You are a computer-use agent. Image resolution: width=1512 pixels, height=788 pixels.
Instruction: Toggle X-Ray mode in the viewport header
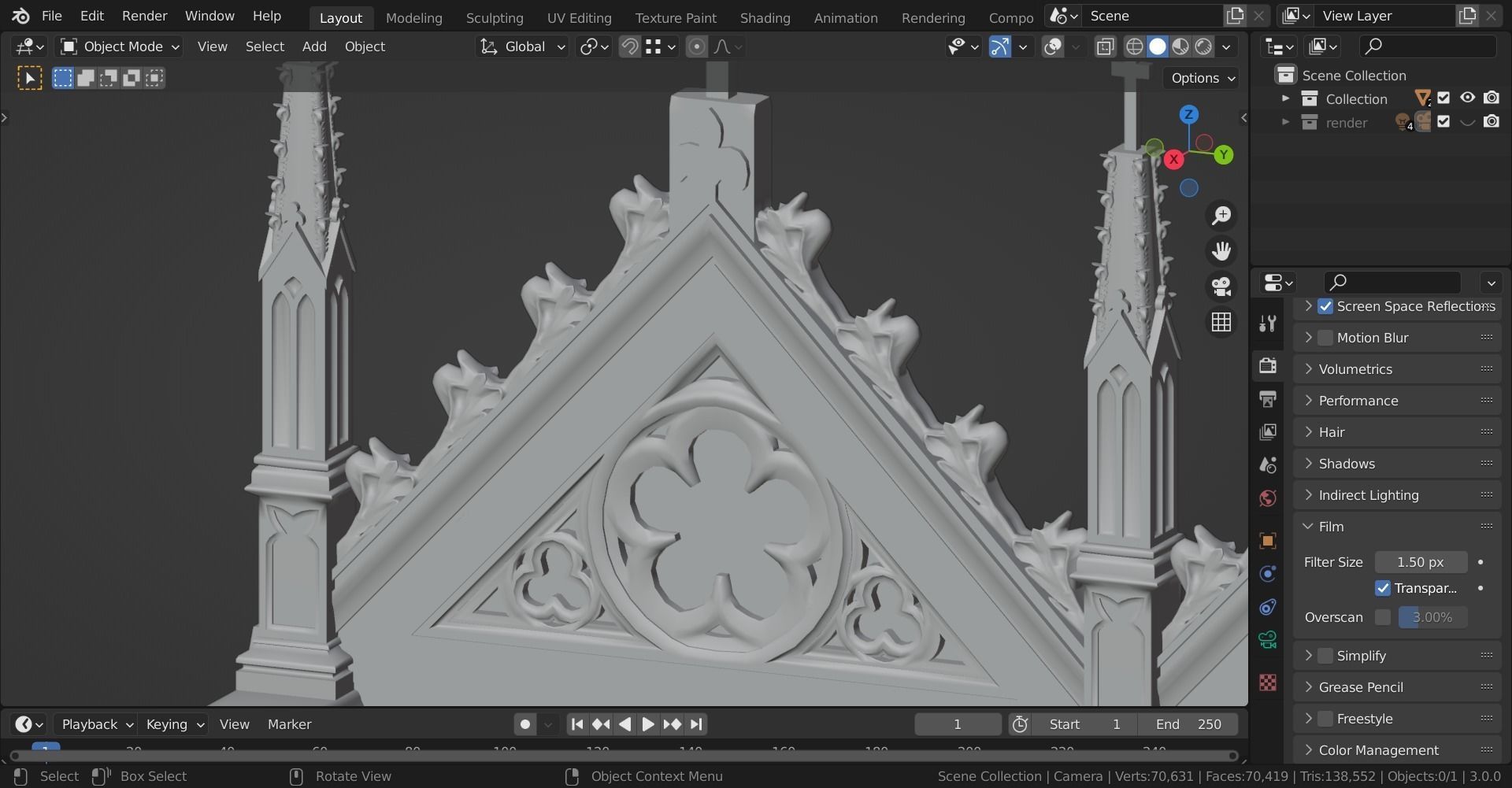(x=1105, y=46)
